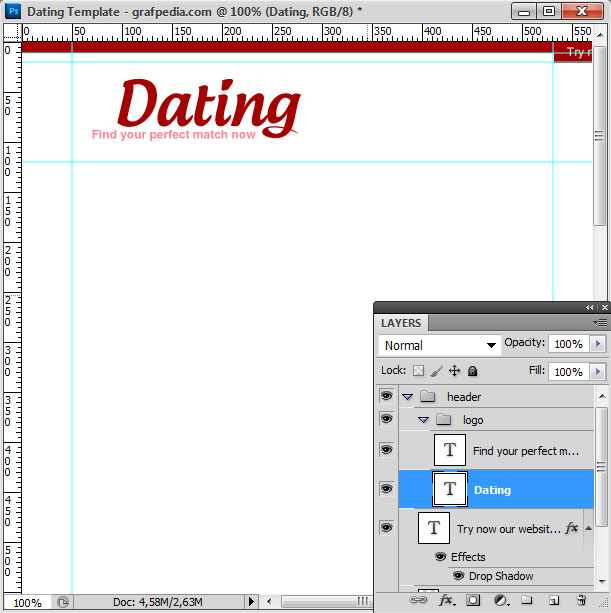Lock image pixels brush icon

click(436, 370)
